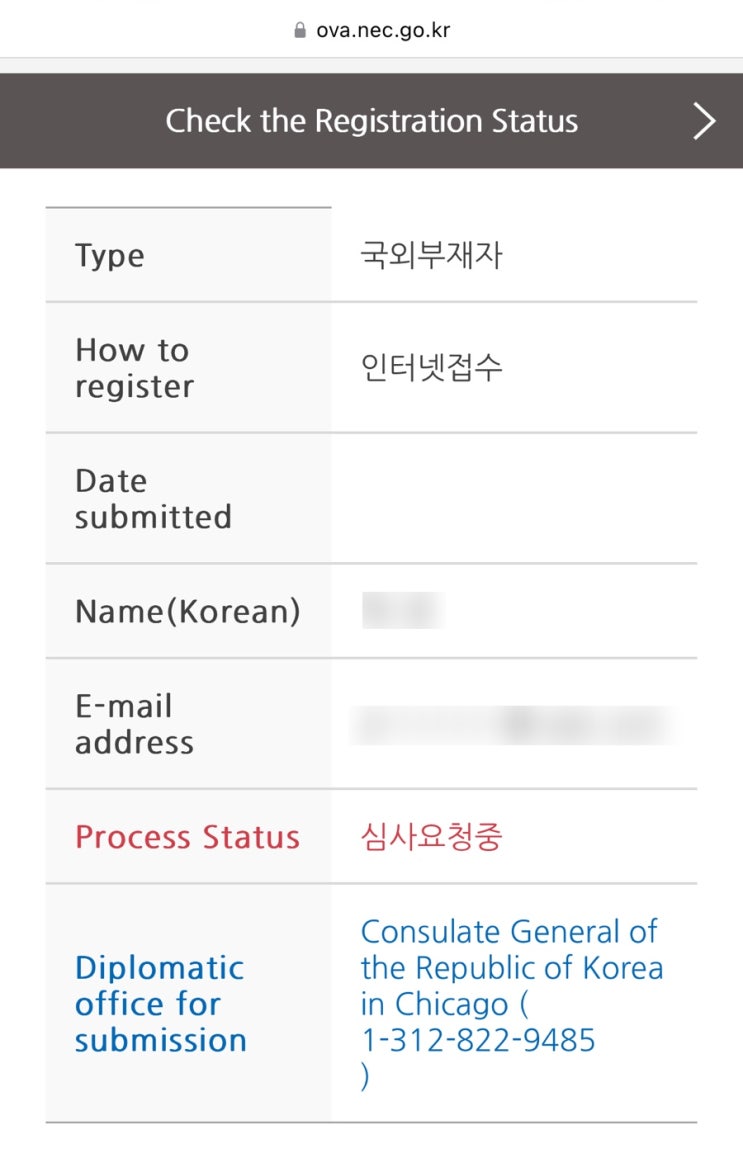Image resolution: width=743 pixels, height=1158 pixels.
Task: Click the closing parenthesis below the phone number
Action: (x=365, y=1077)
